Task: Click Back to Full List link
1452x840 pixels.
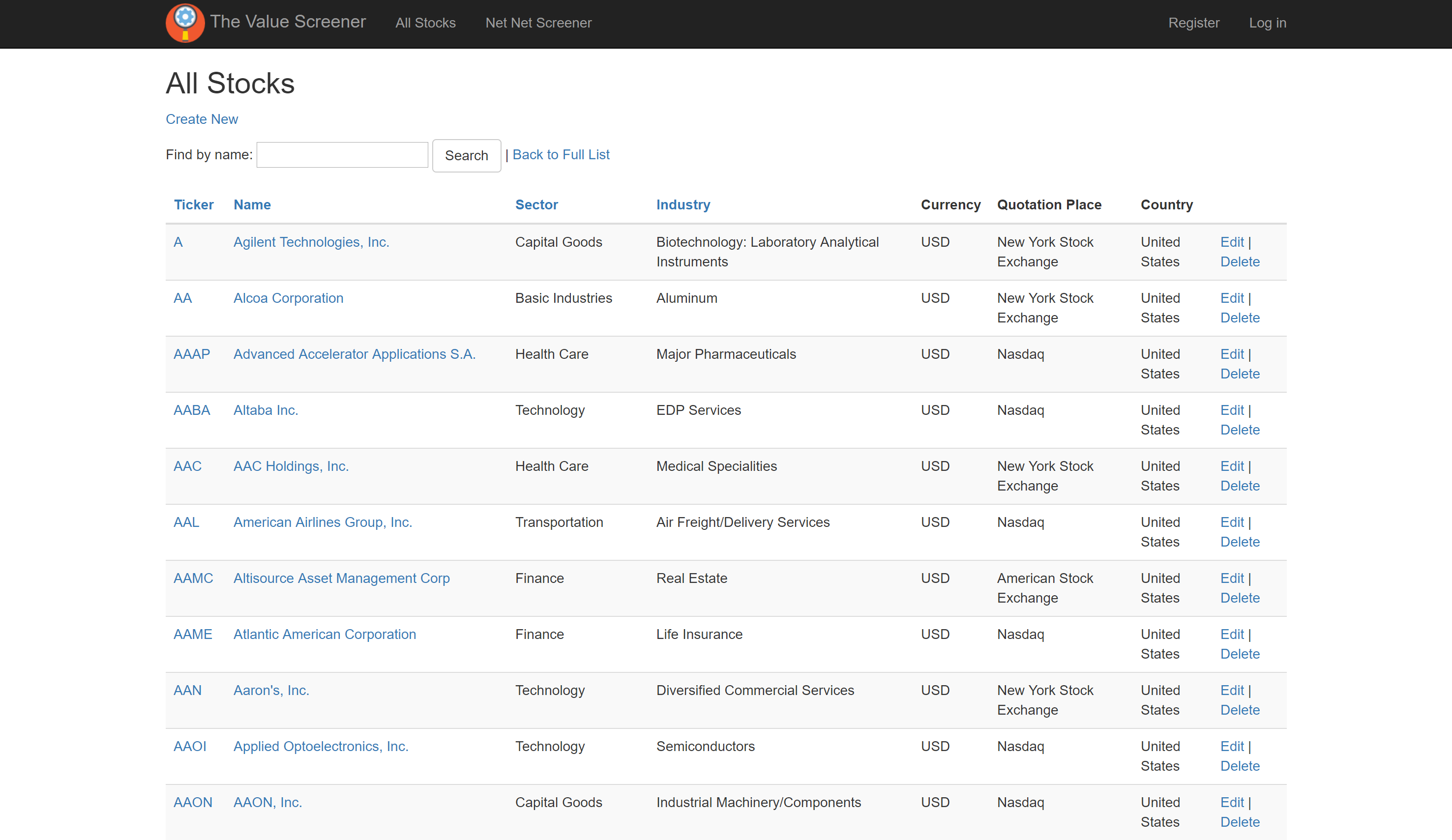Action: (561, 154)
